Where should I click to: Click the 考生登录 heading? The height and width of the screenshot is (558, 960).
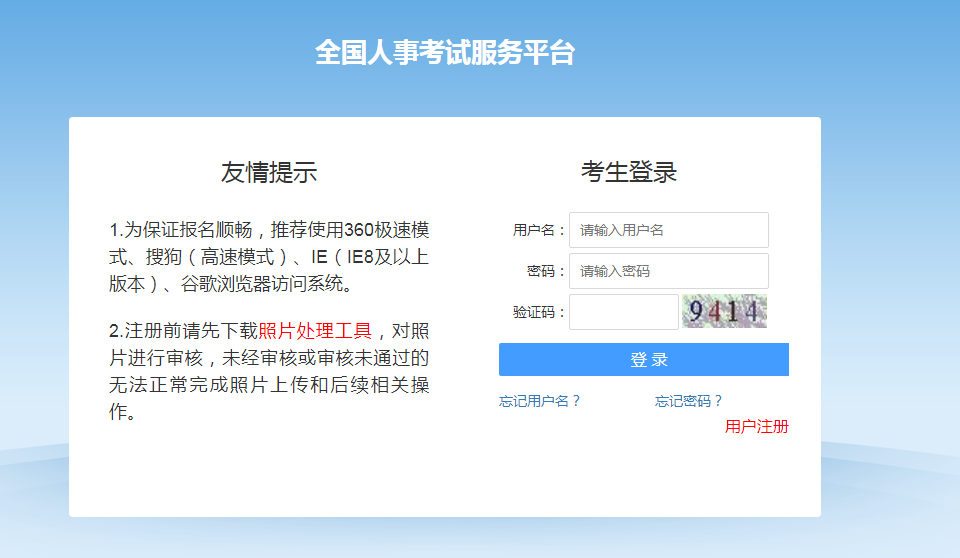click(x=629, y=172)
